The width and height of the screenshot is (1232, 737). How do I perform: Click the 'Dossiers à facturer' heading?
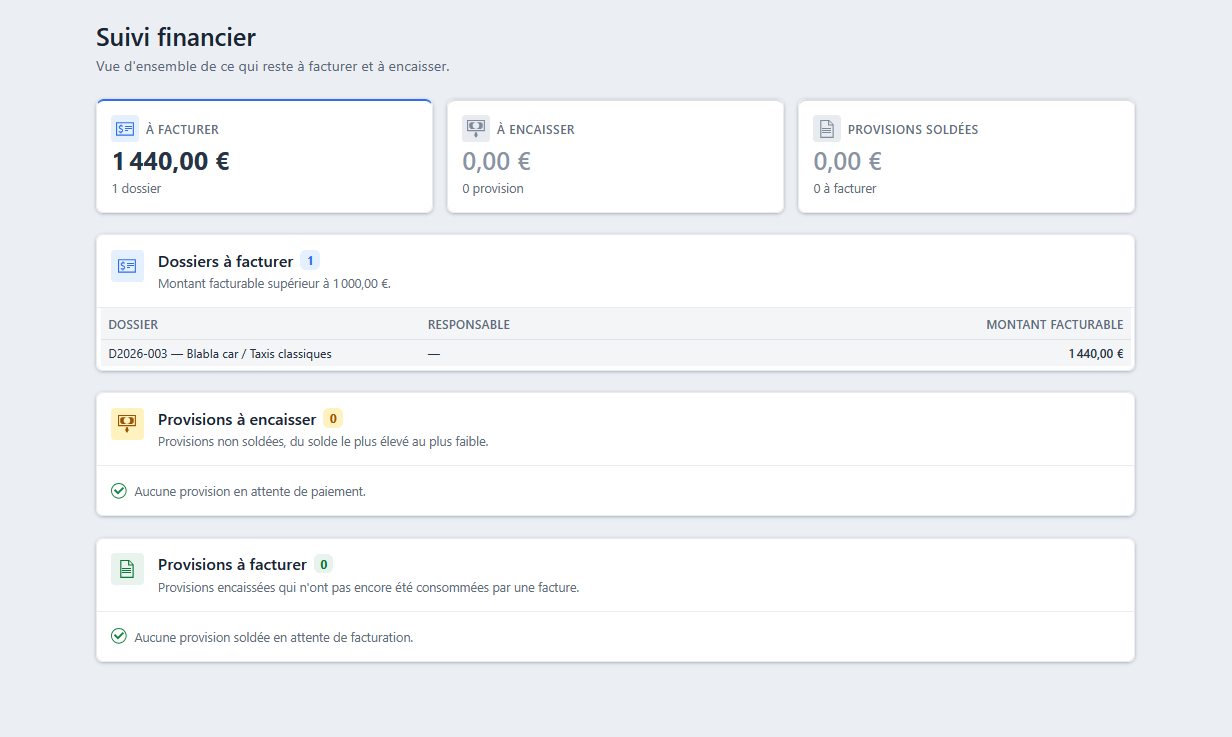pyautogui.click(x=226, y=261)
